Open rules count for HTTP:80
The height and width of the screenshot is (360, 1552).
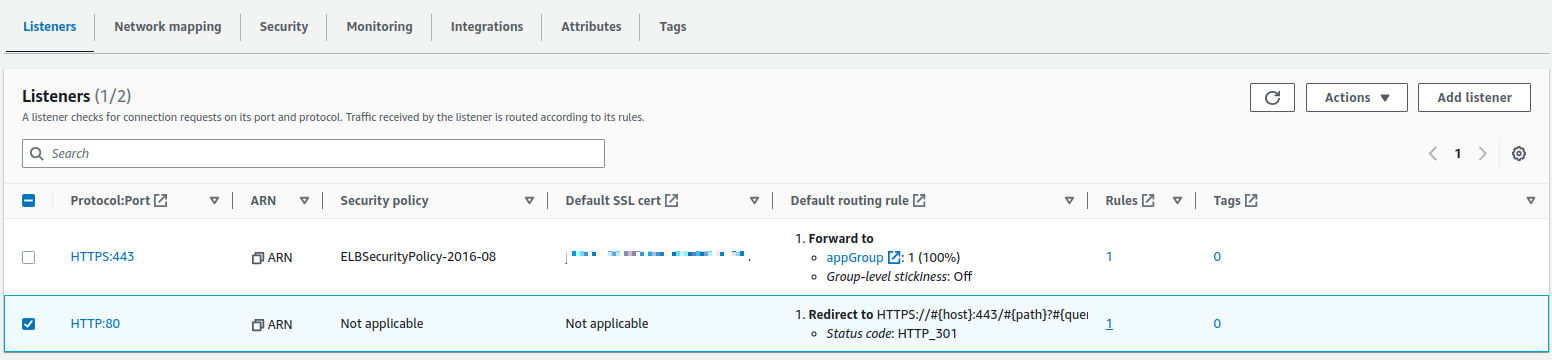click(1109, 324)
